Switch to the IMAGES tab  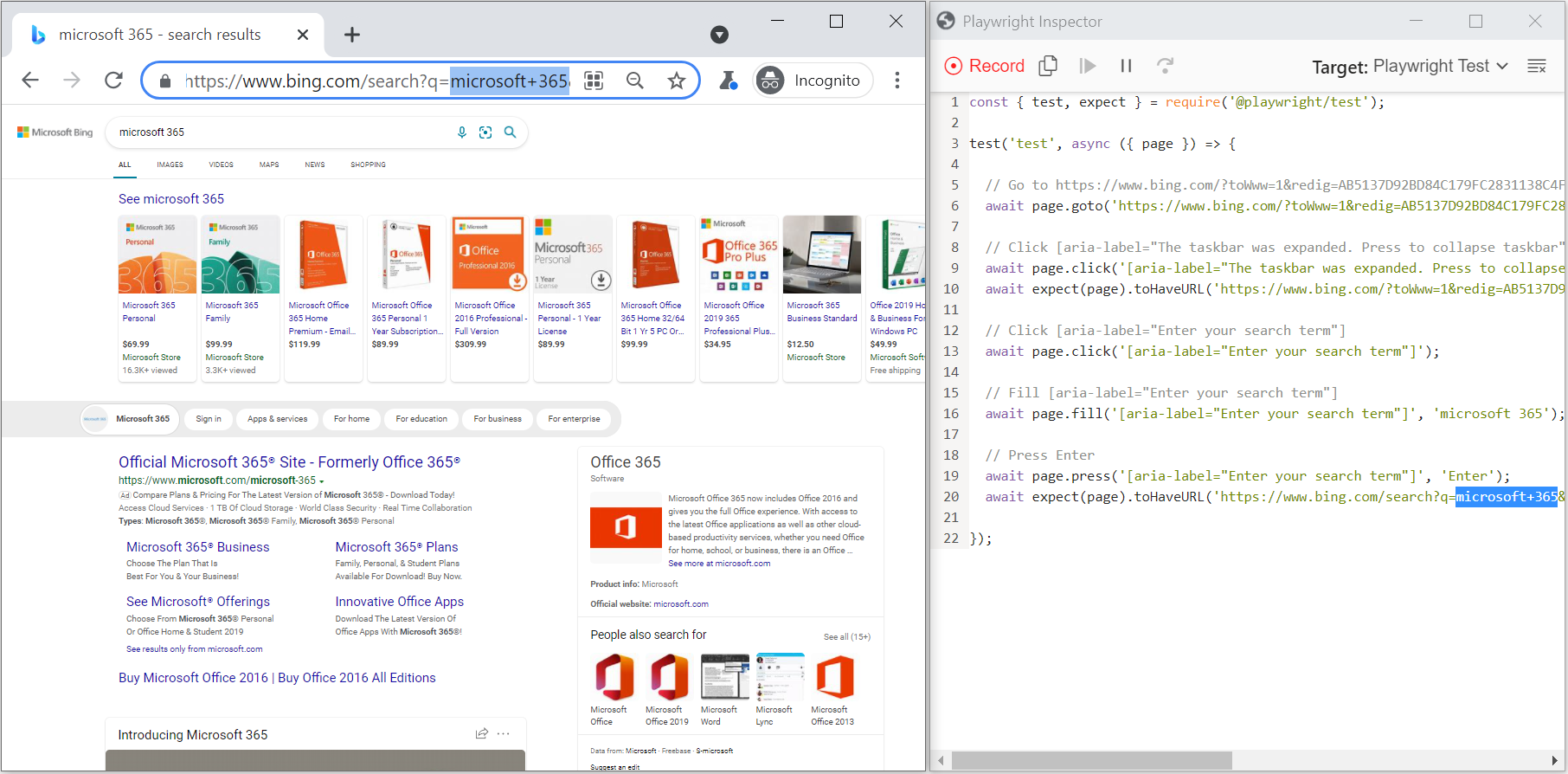pyautogui.click(x=170, y=164)
